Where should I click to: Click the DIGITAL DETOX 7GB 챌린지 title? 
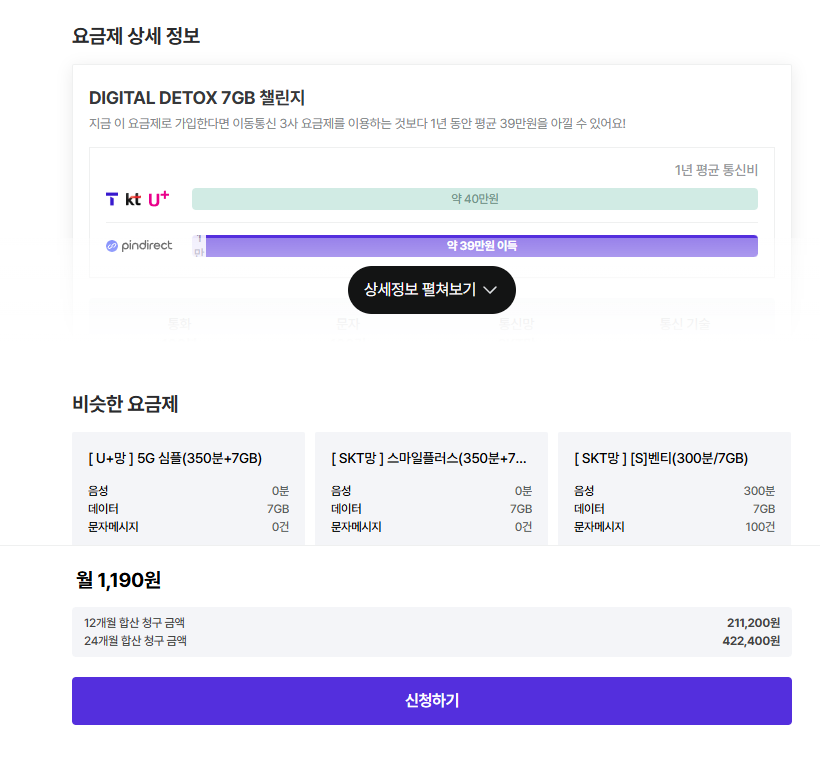[x=197, y=98]
